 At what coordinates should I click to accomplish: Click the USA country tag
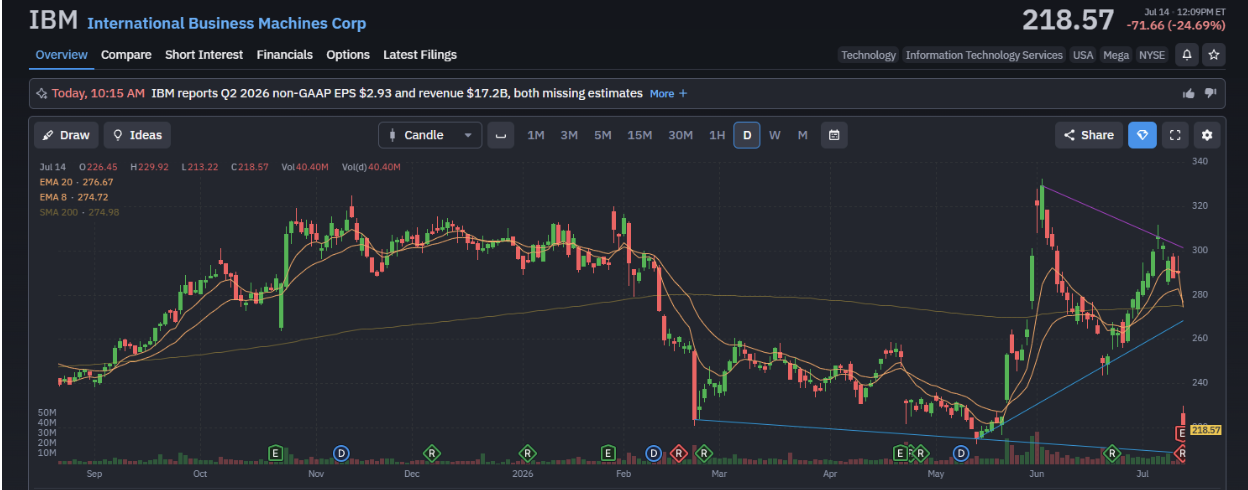pyautogui.click(x=1083, y=55)
